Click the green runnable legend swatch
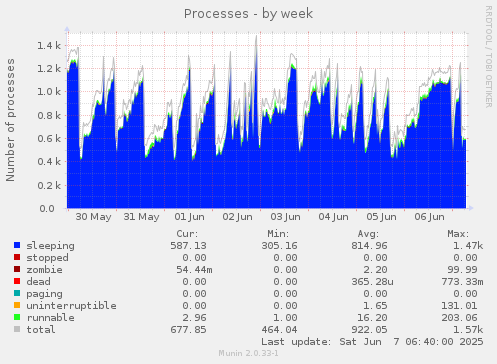 17,317
